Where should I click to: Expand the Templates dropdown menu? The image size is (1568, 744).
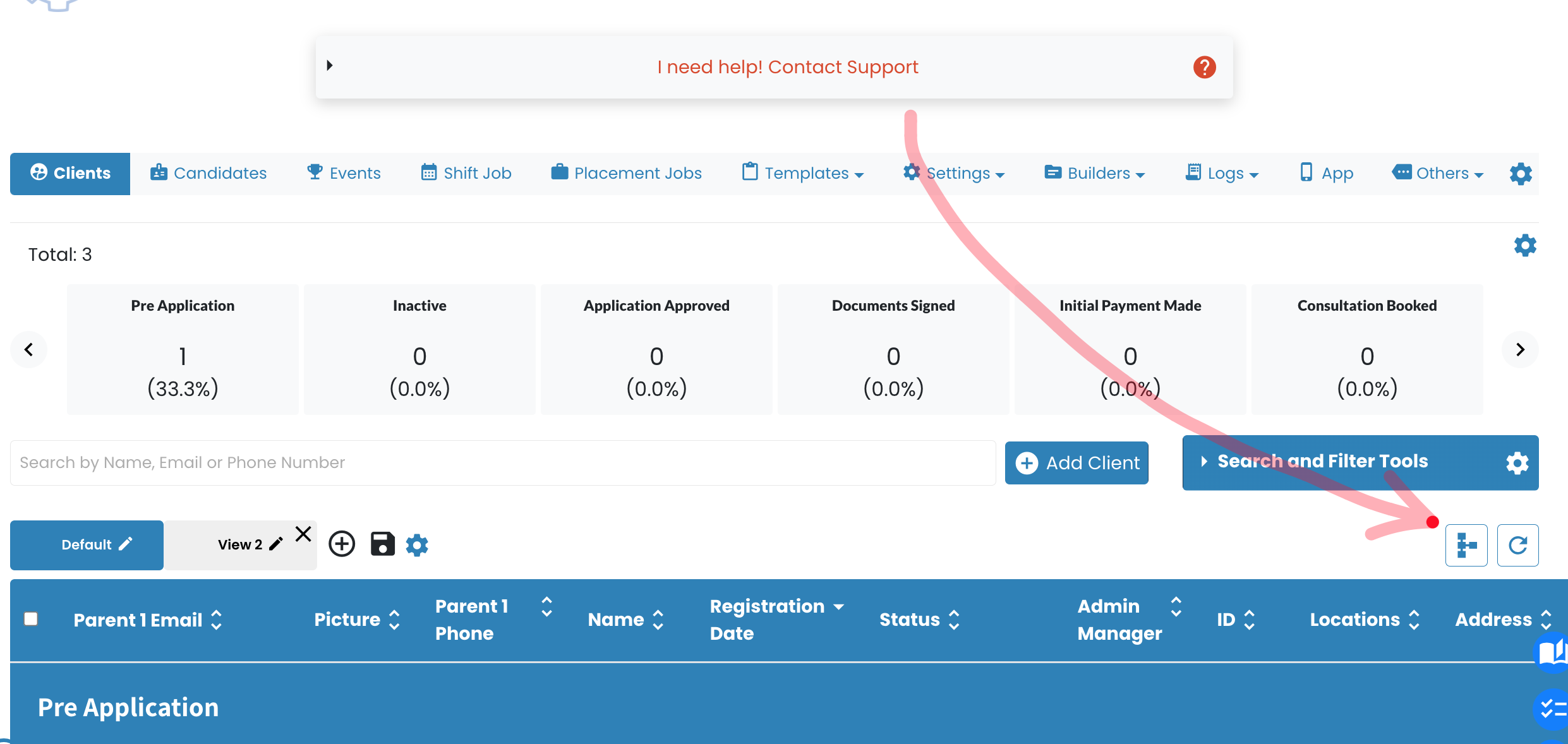[x=803, y=173]
